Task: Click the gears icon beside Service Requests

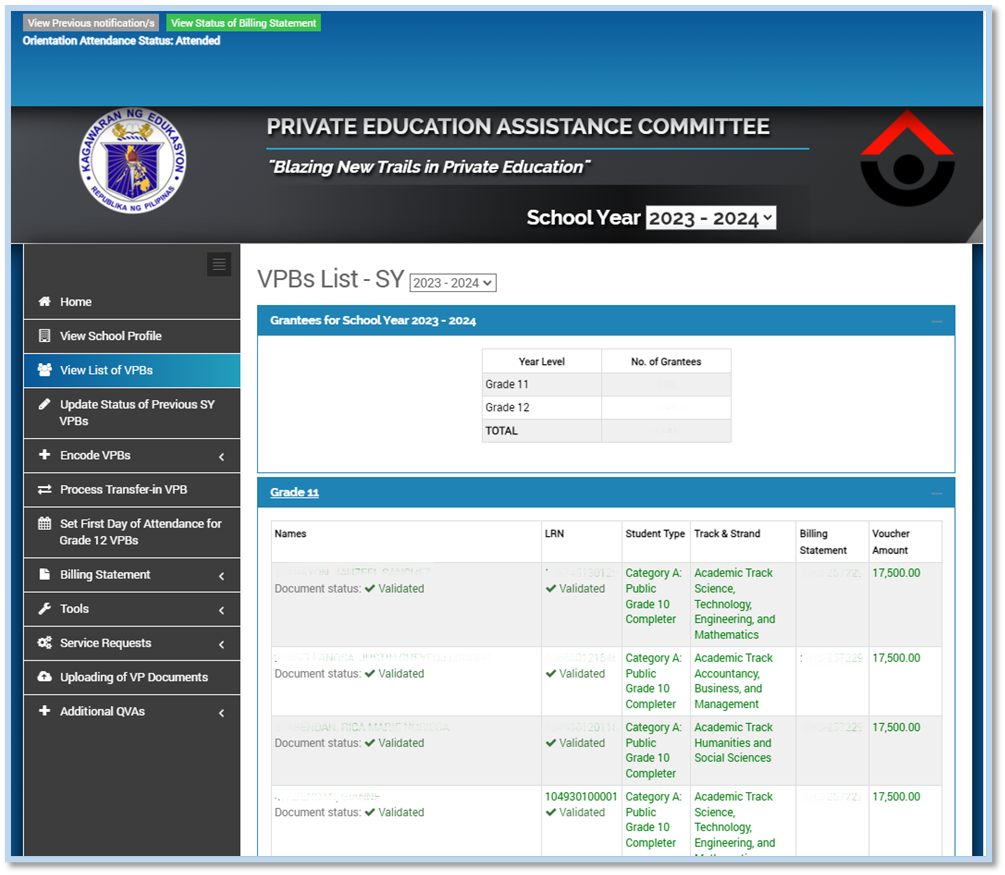Action: tap(44, 642)
